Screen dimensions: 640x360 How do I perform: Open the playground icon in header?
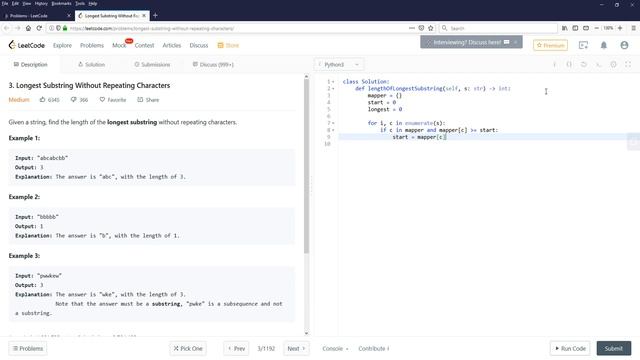pos(583,45)
